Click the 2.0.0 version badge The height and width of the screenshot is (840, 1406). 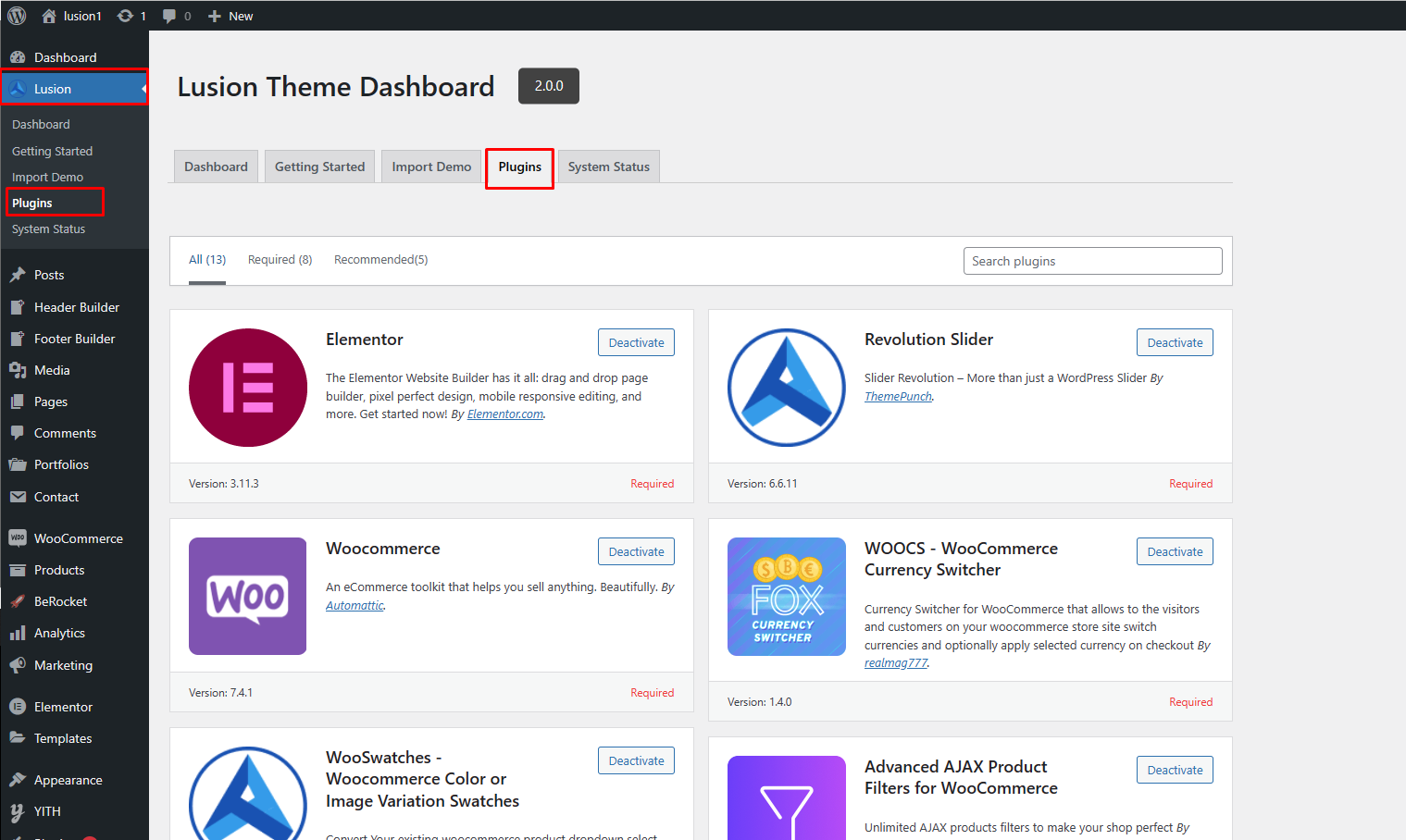tap(549, 86)
